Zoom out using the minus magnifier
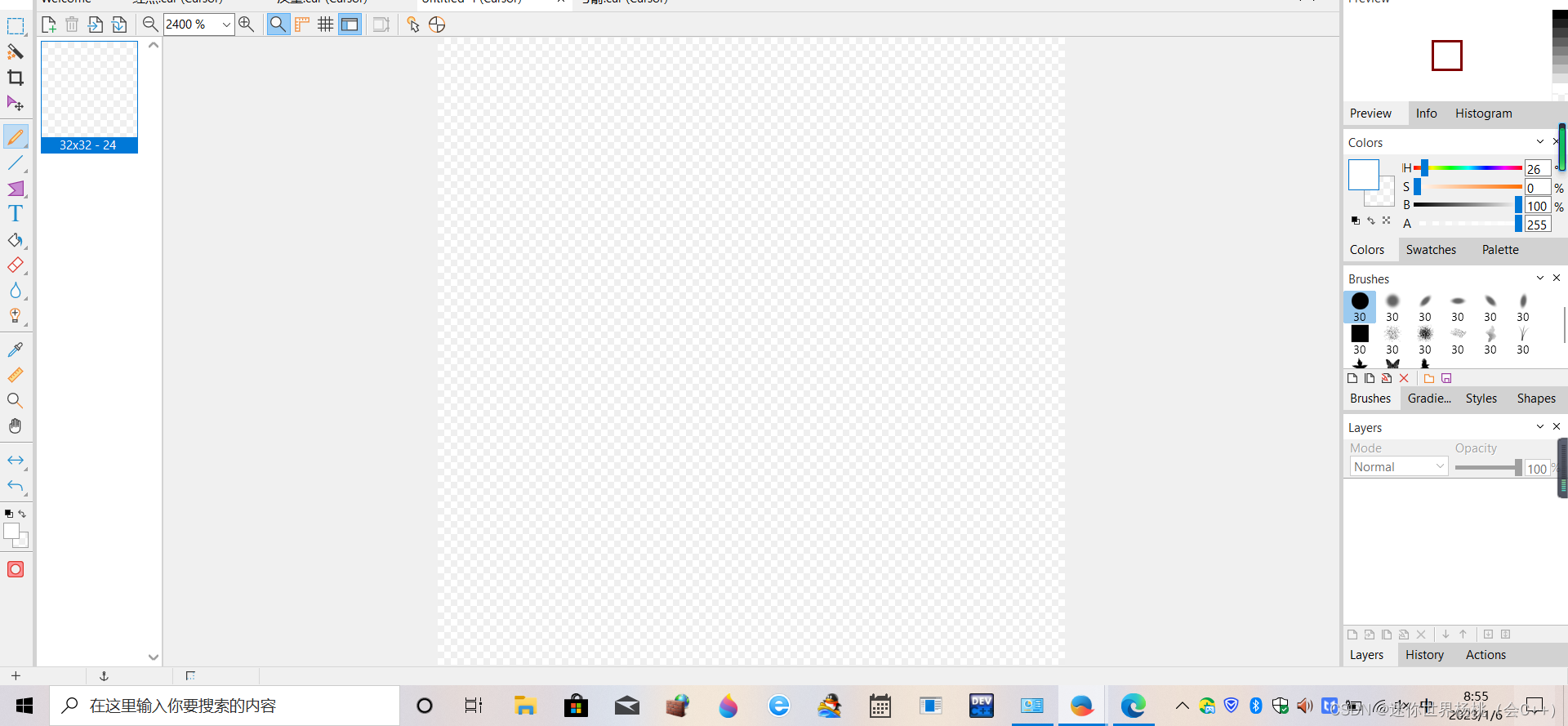 [150, 24]
